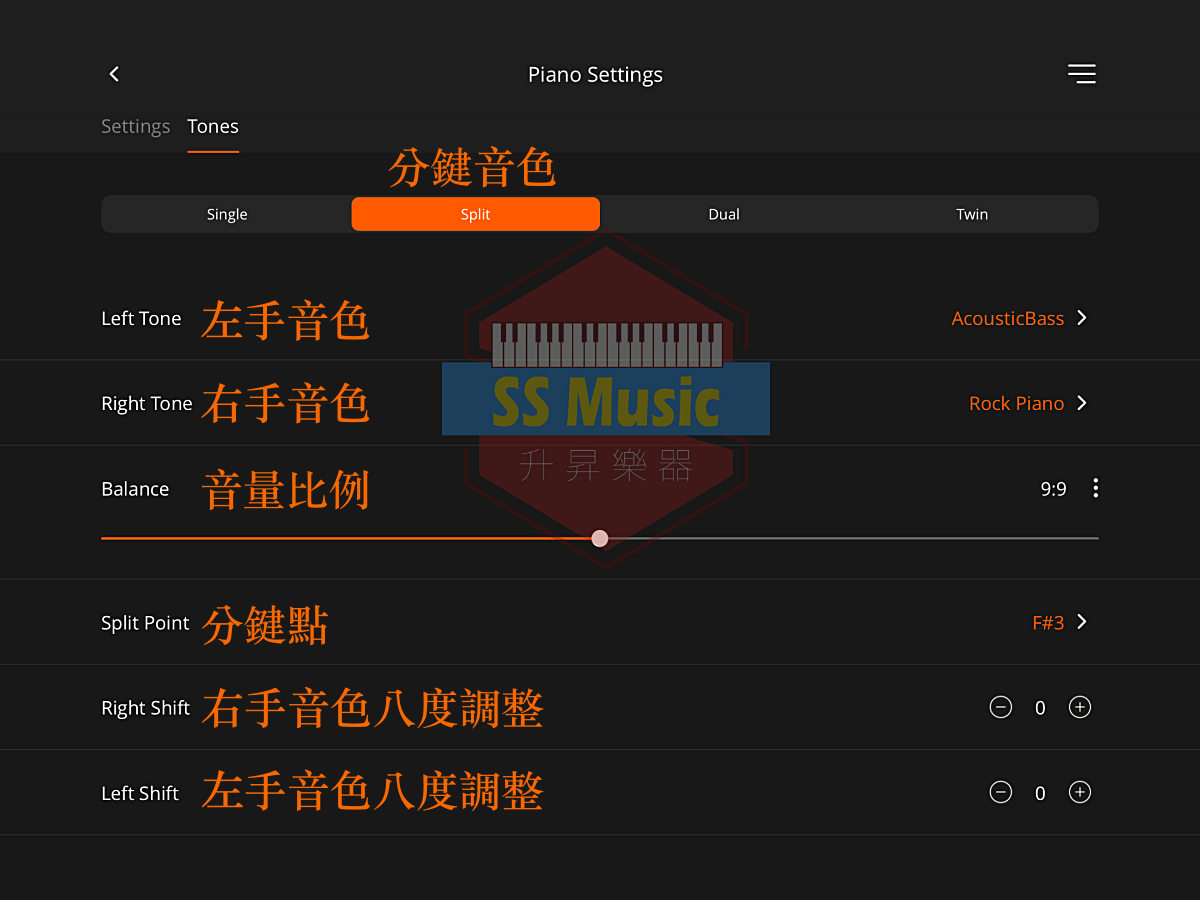Open the hamburger menu icon
Image resolution: width=1200 pixels, height=900 pixels.
click(x=1081, y=74)
